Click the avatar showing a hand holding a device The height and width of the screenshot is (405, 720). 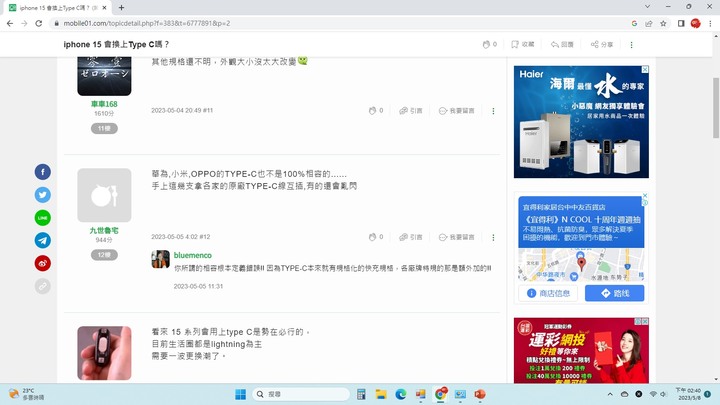tap(104, 353)
